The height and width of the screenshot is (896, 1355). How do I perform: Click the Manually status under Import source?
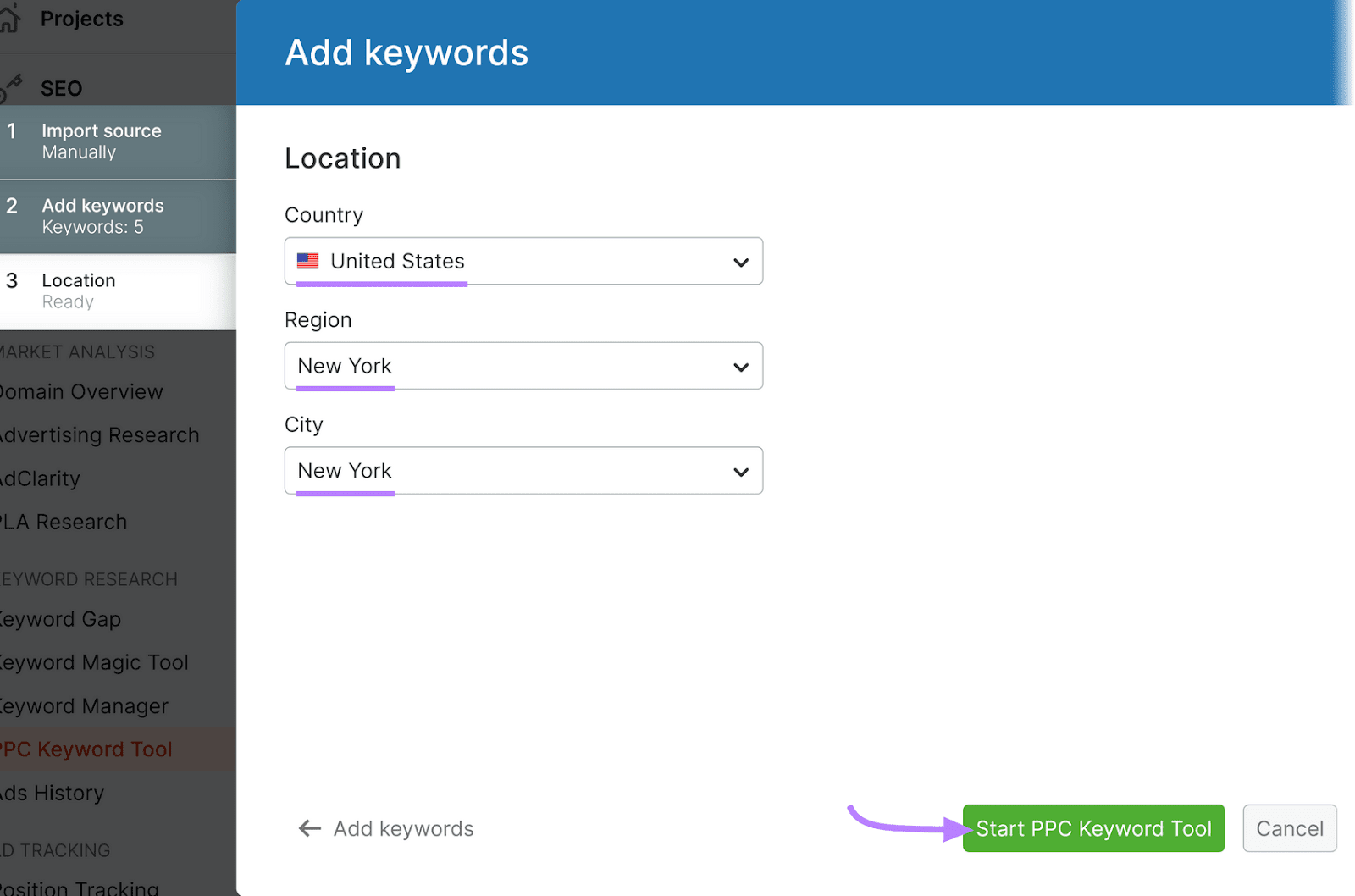(79, 152)
